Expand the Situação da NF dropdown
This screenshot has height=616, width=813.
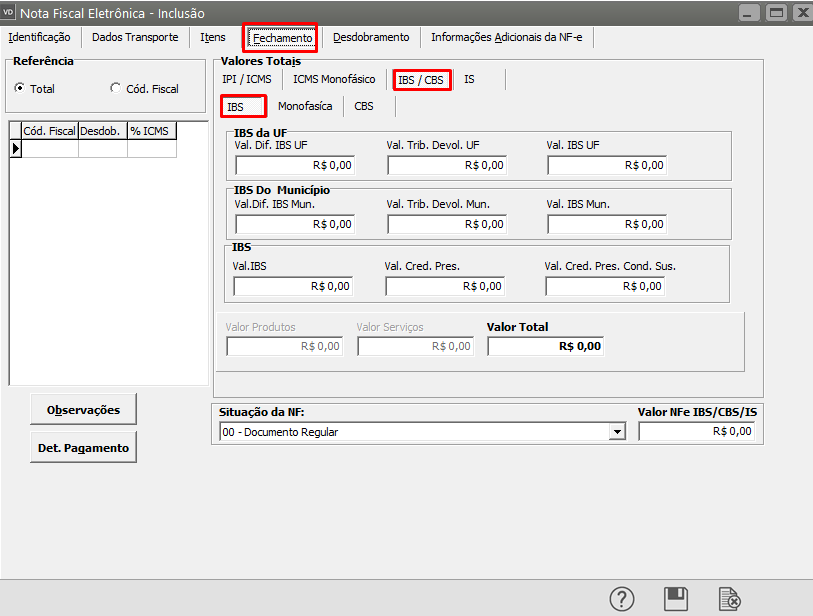617,432
